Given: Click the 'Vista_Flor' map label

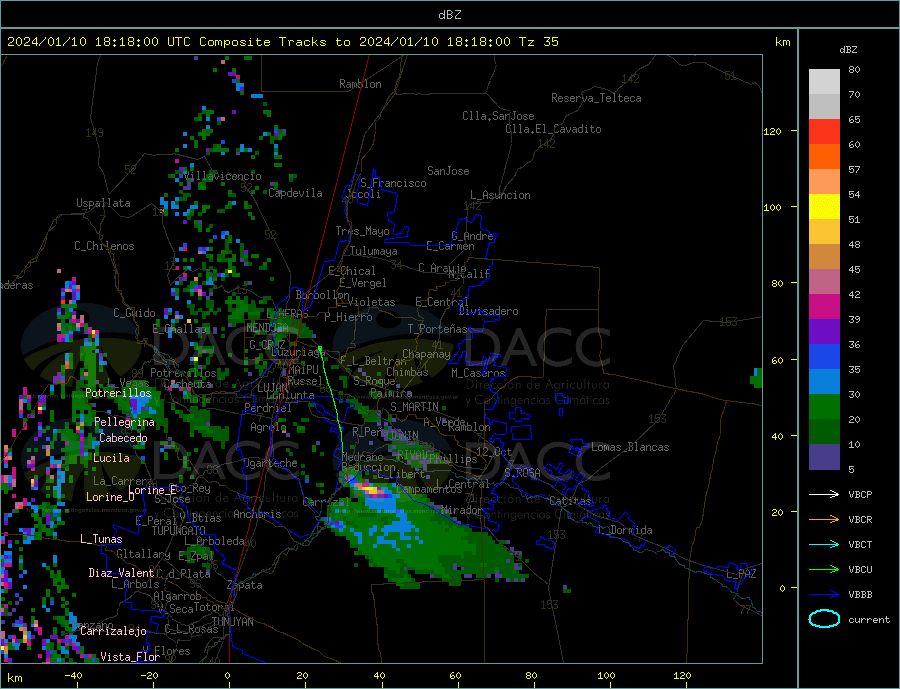Looking at the screenshot, I should point(130,657).
